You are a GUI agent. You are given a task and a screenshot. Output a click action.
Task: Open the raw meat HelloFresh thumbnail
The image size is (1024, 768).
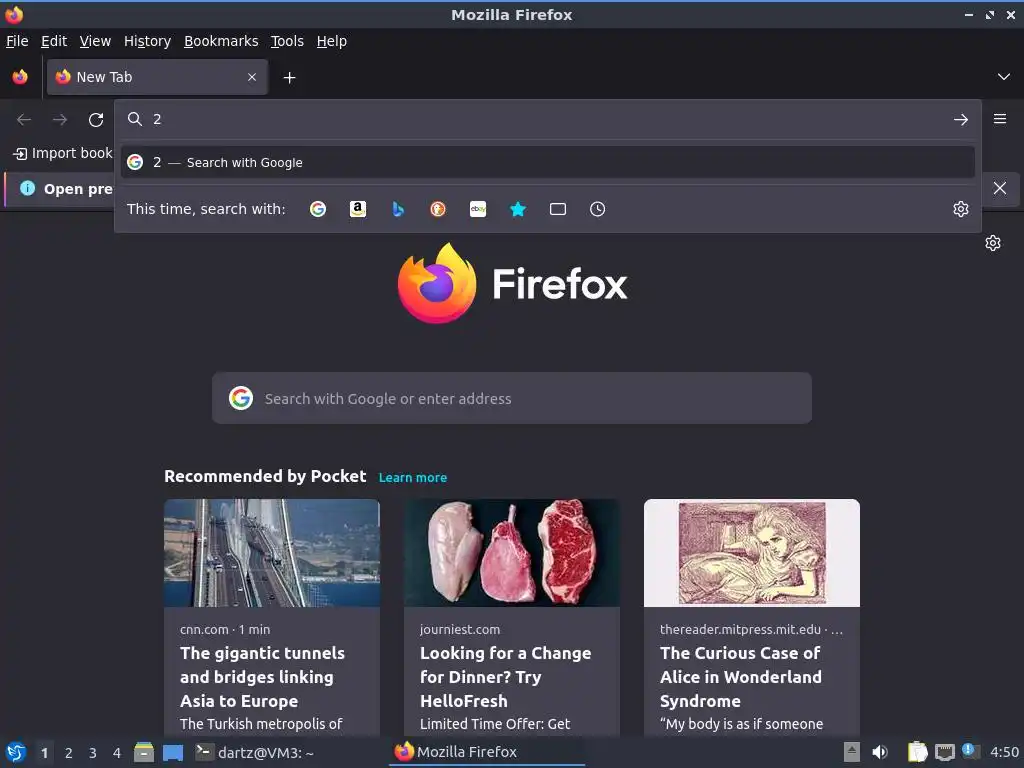pos(511,552)
